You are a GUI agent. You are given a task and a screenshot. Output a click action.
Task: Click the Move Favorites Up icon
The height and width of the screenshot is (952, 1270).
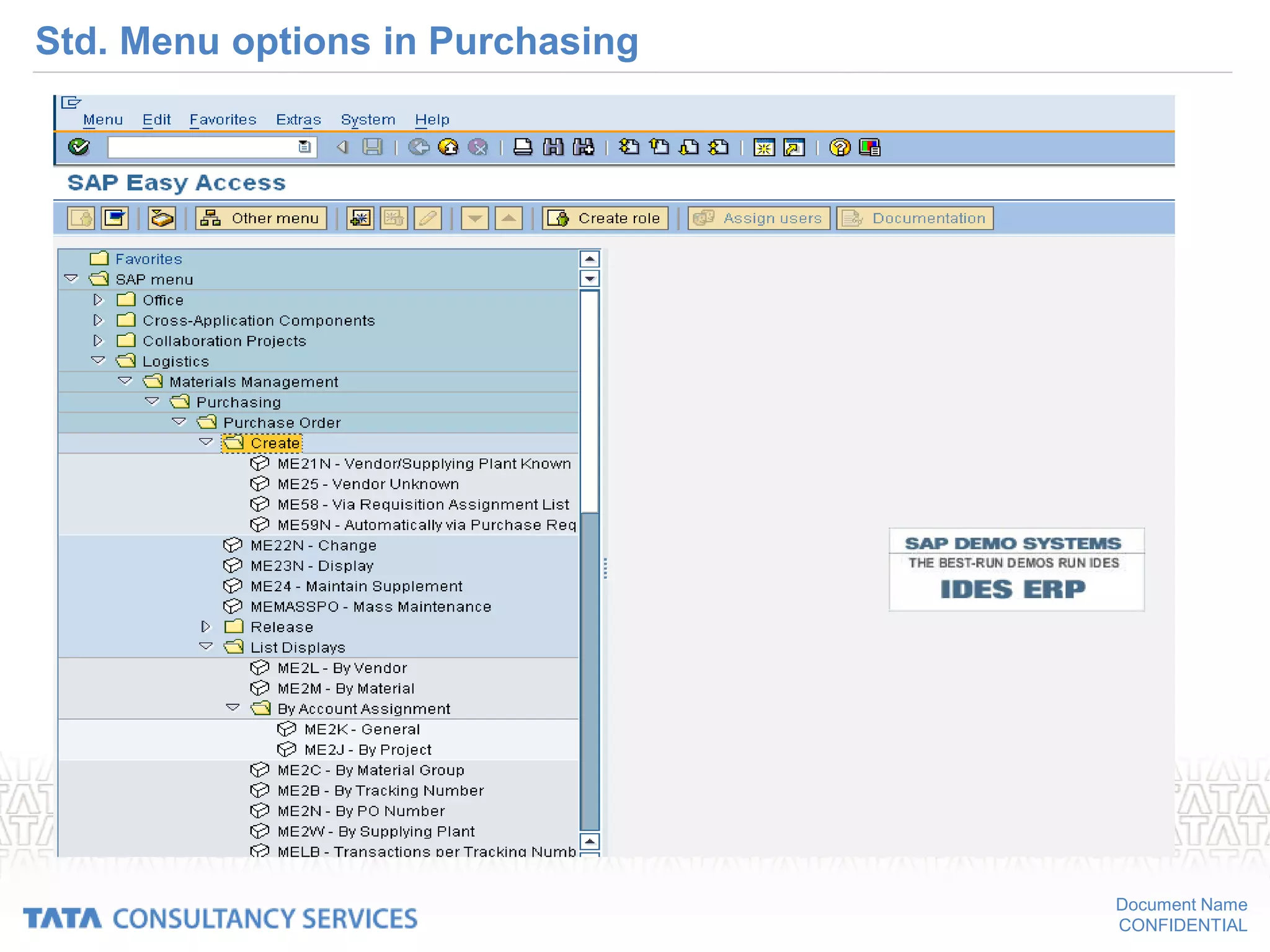pos(508,218)
